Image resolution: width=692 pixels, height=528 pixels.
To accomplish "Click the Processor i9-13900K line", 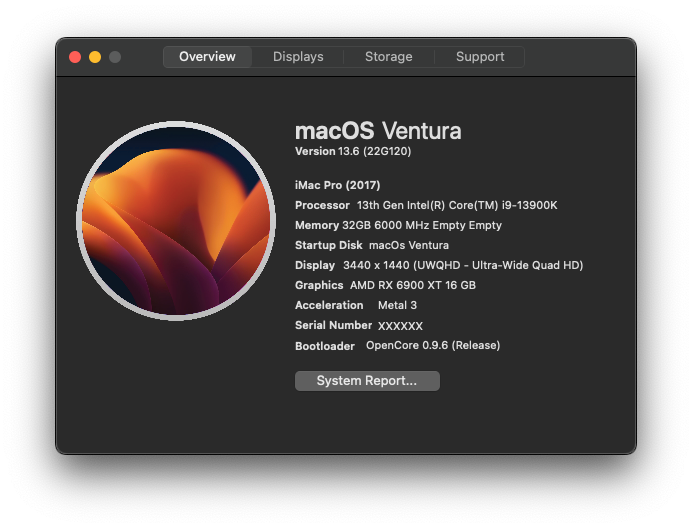I will 426,205.
